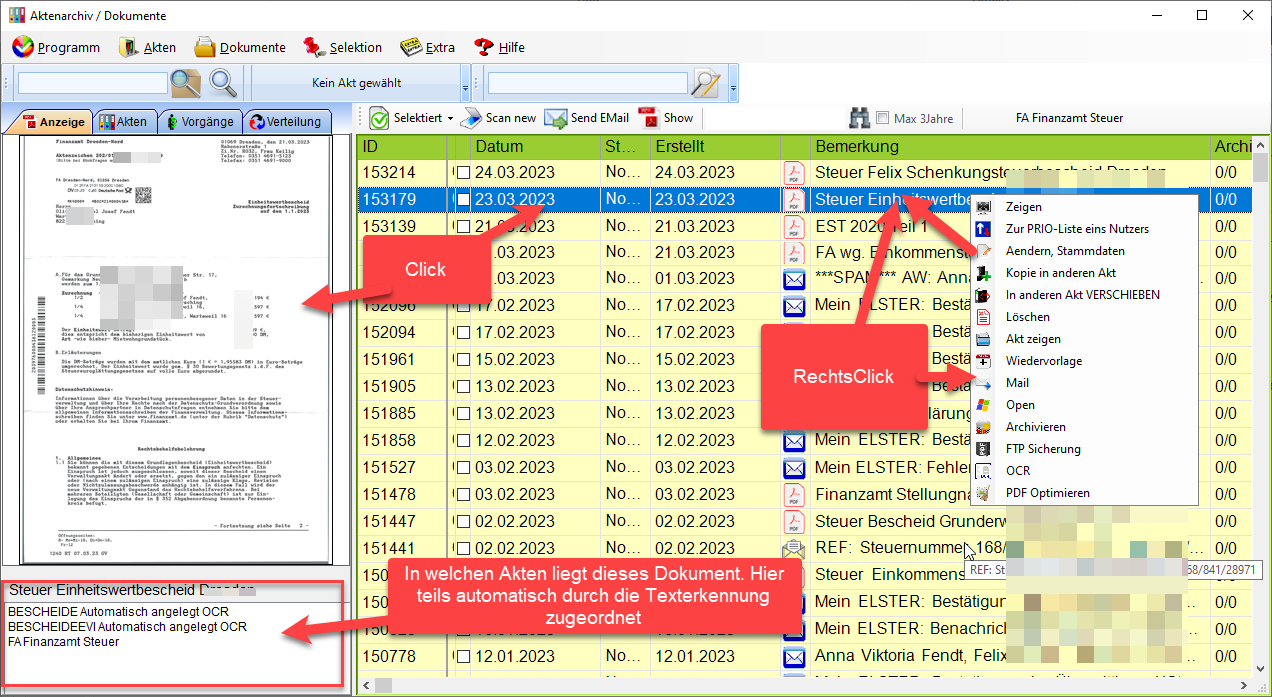
Task: Click the PDF icon in row 153214
Action: click(x=794, y=173)
